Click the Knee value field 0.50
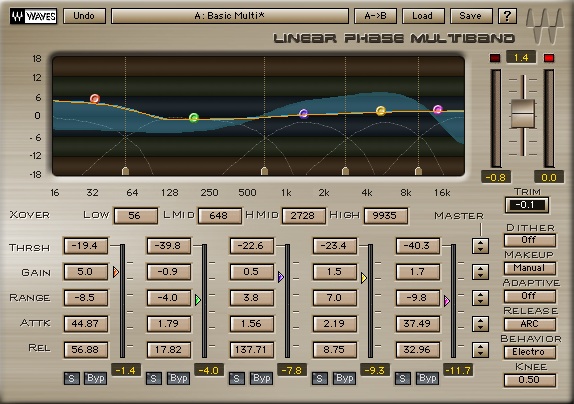This screenshot has height=404, width=574. point(530,380)
